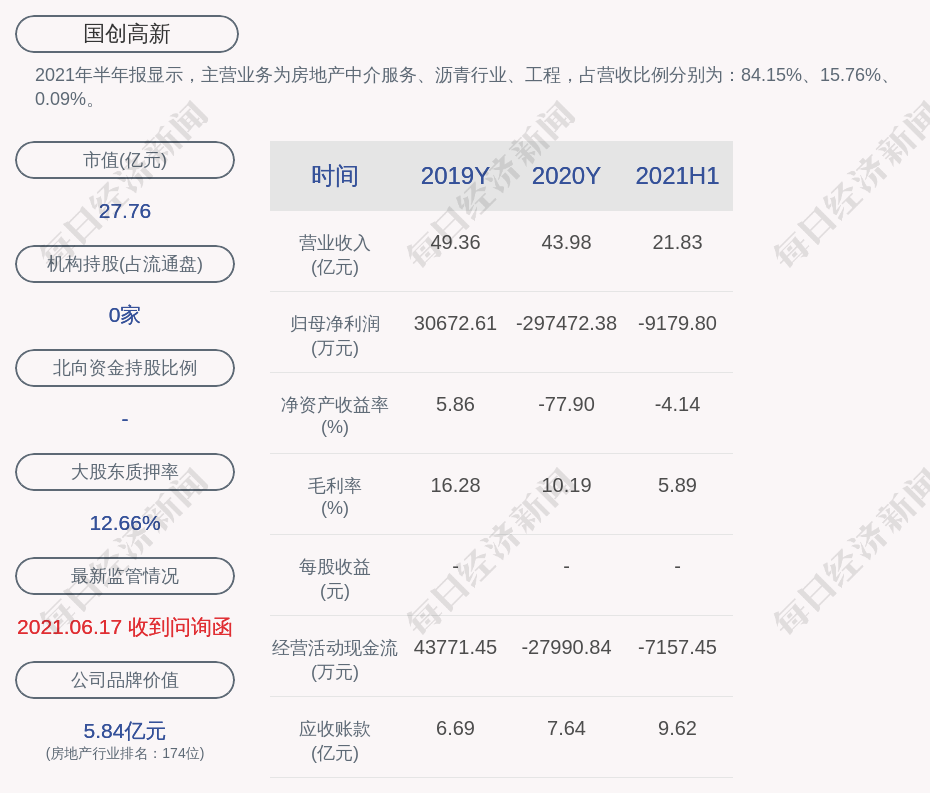This screenshot has height=793, width=930.
Task: Click the 北向资金持股比例 label pill
Action: pos(125,368)
